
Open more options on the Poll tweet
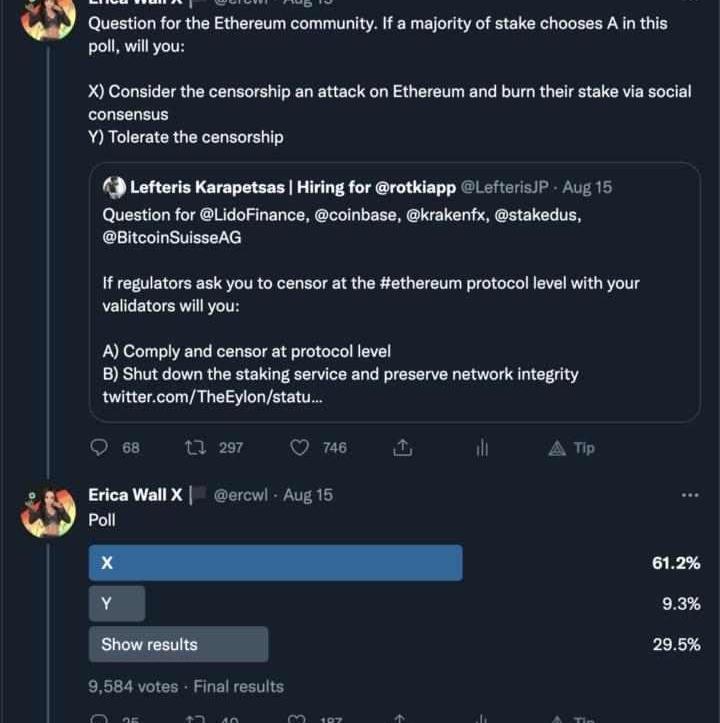[x=690, y=495]
